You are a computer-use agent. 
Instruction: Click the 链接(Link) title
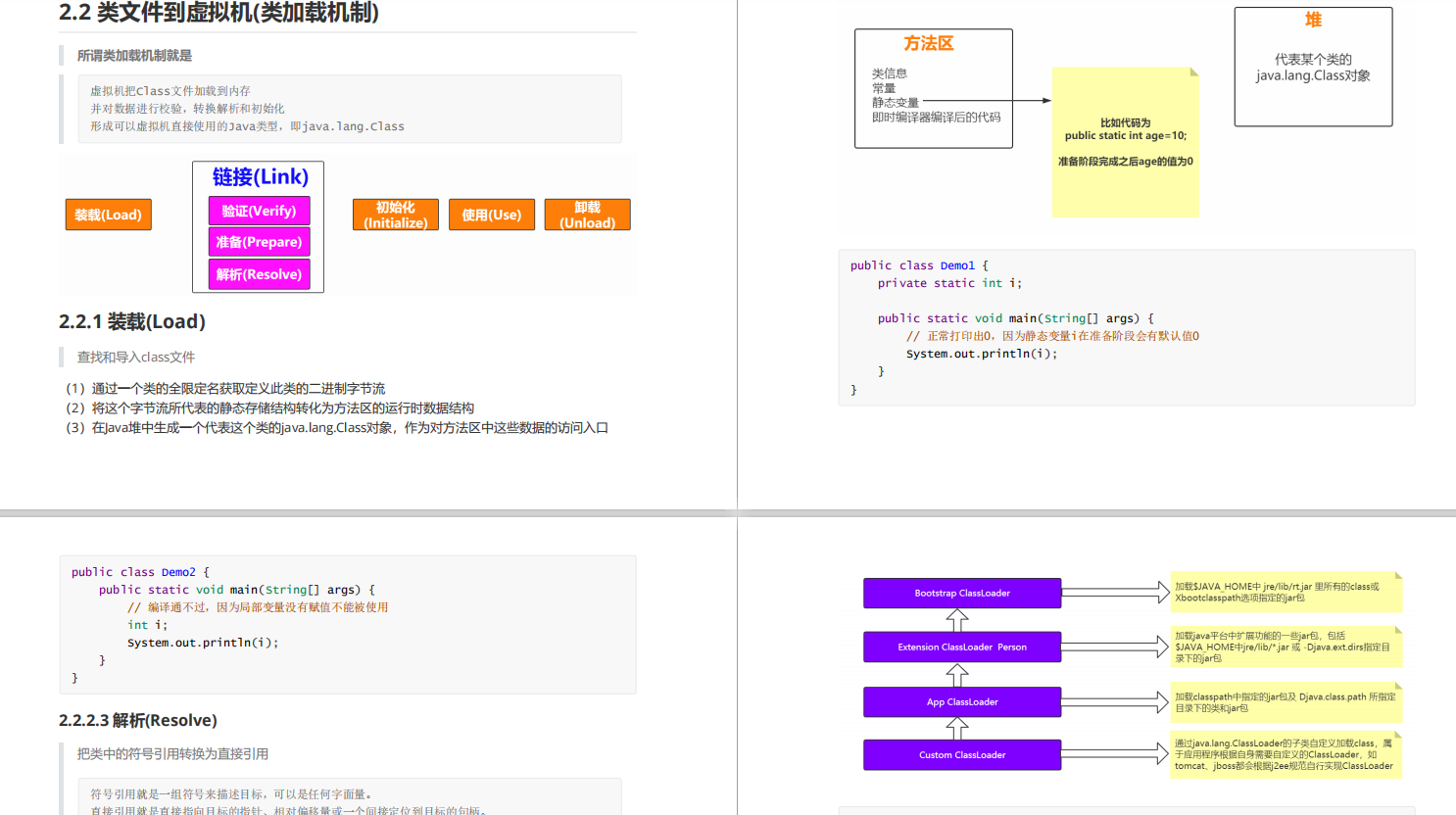tap(261, 176)
